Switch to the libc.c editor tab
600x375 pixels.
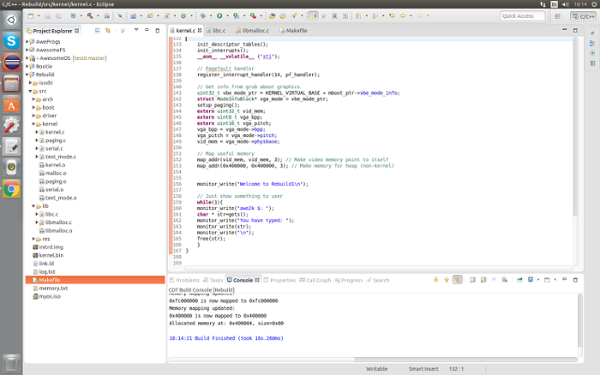click(216, 31)
